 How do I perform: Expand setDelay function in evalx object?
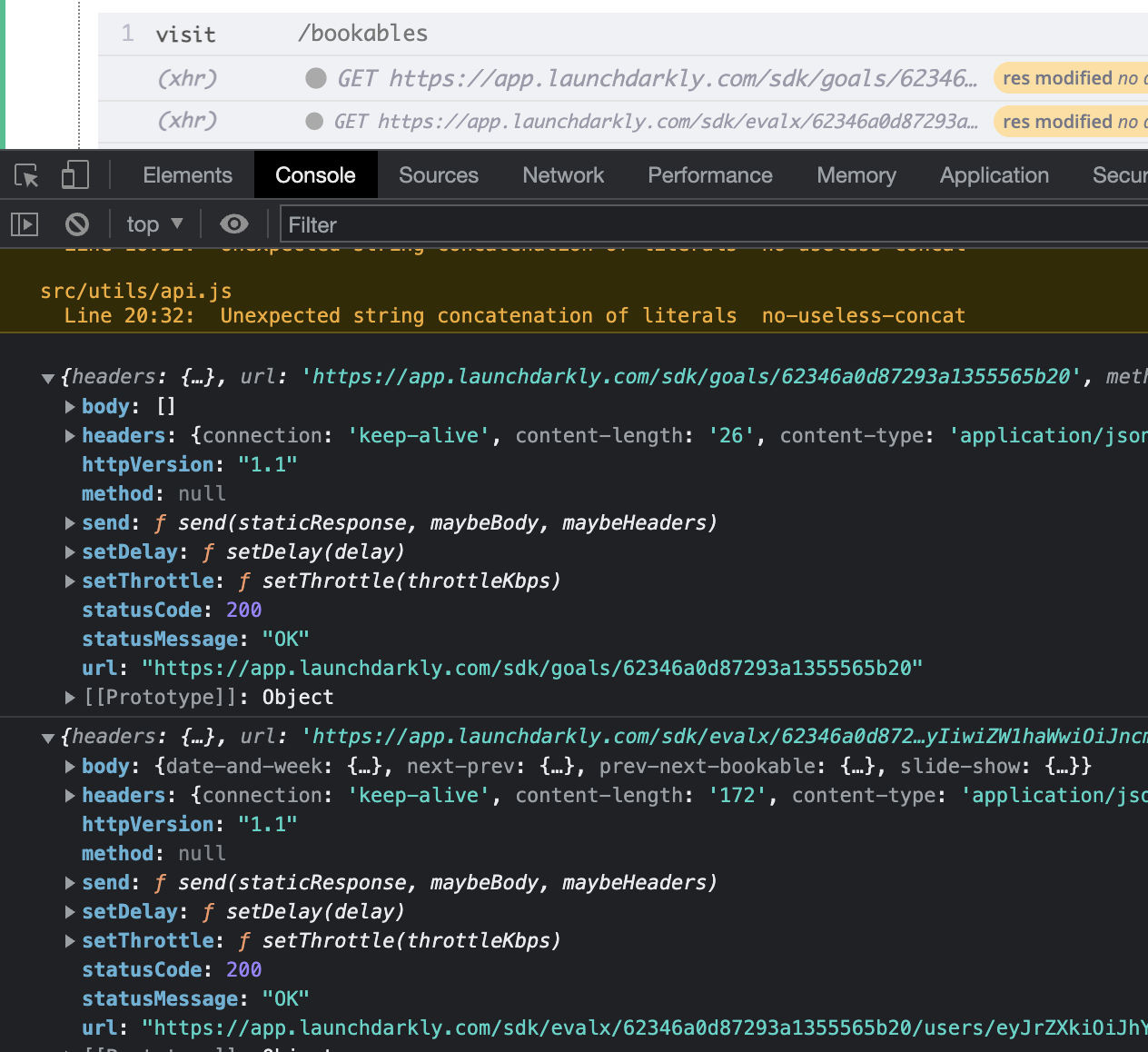(69, 912)
